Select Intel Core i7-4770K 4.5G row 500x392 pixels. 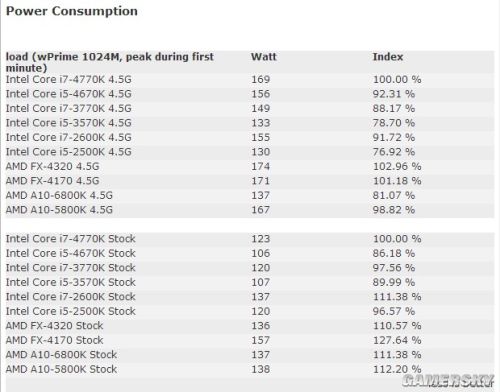(x=250, y=80)
